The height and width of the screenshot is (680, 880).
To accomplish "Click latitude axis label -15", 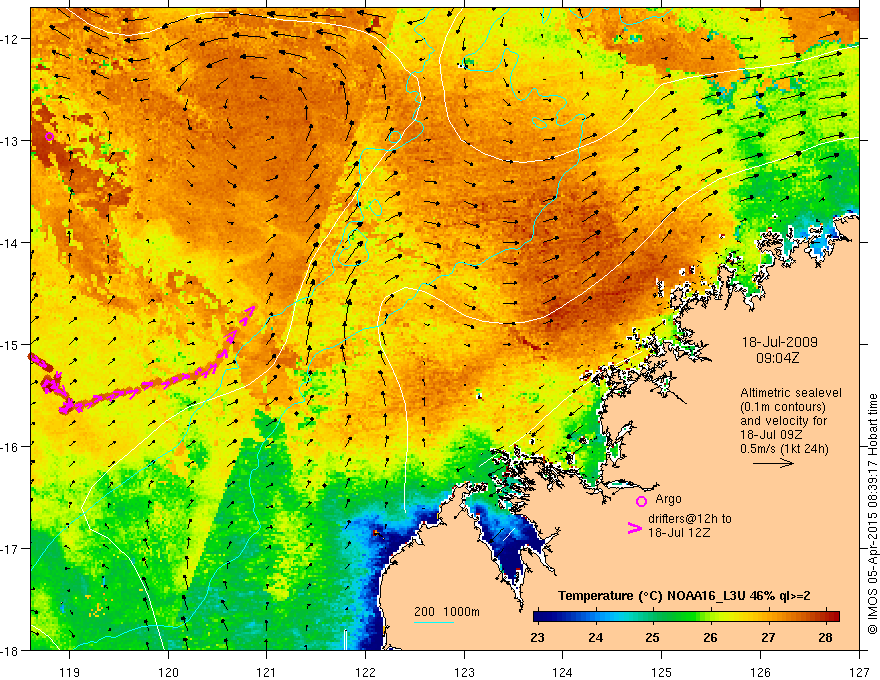I will pos(11,344).
